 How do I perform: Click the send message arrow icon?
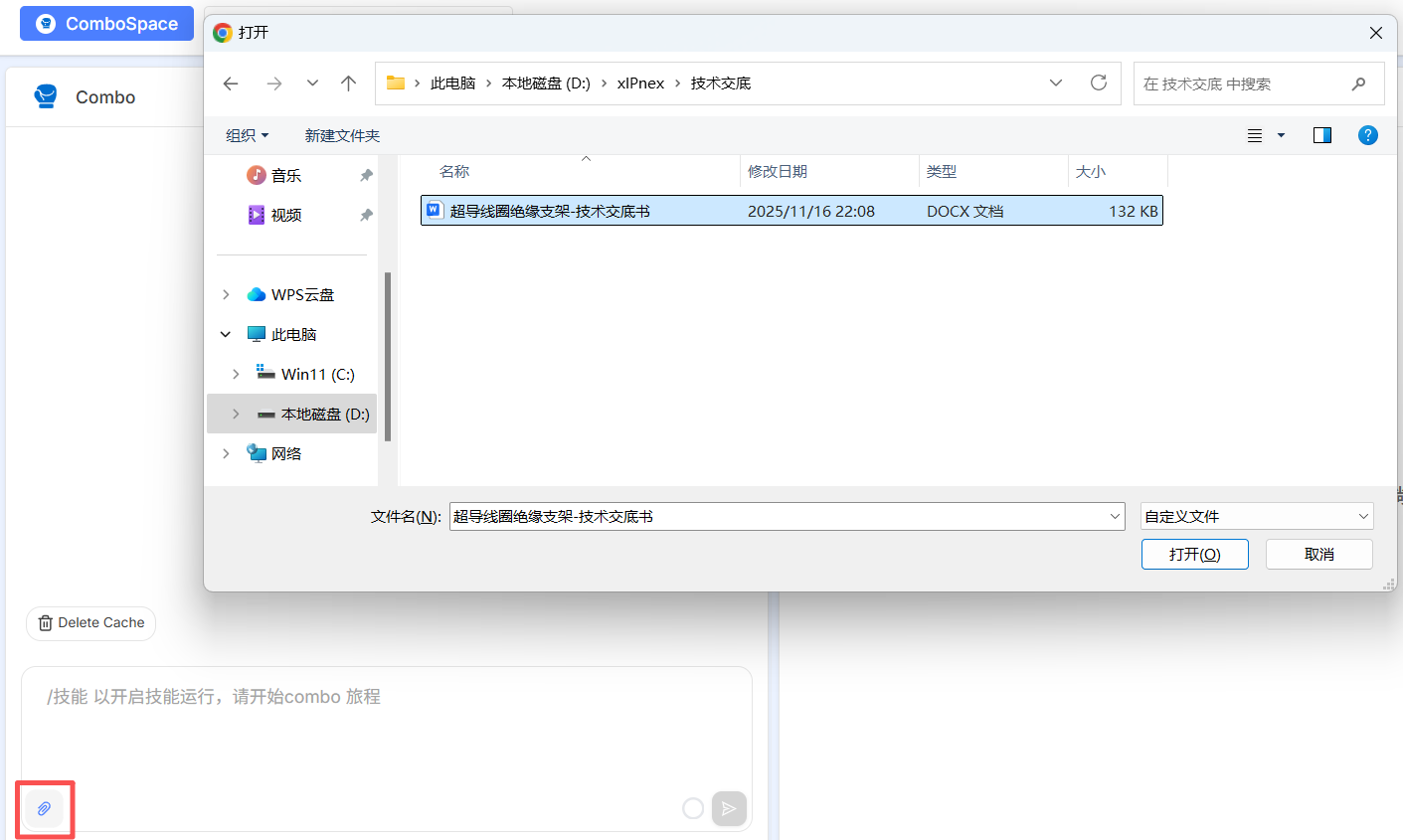729,808
